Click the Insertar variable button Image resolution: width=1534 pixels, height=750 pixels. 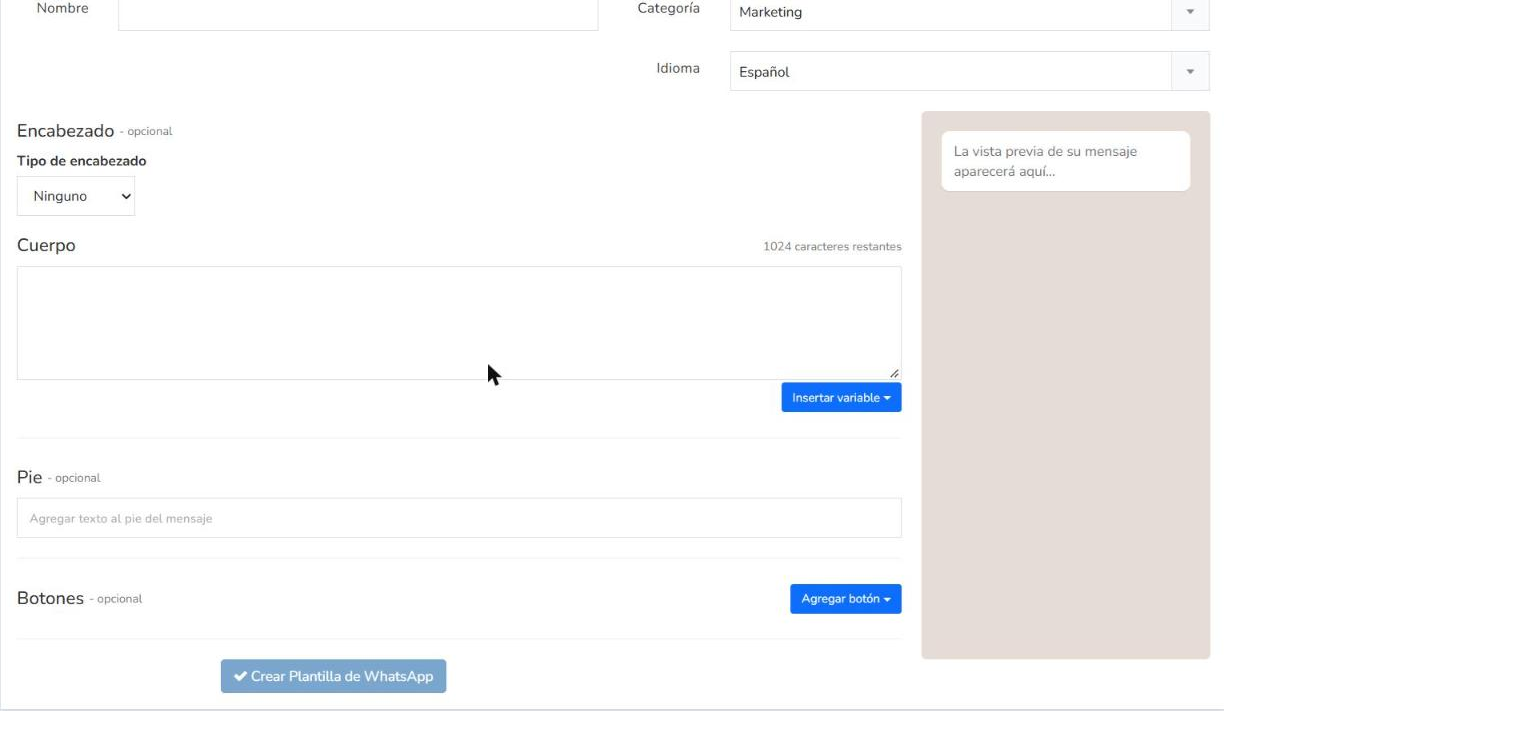click(x=841, y=398)
